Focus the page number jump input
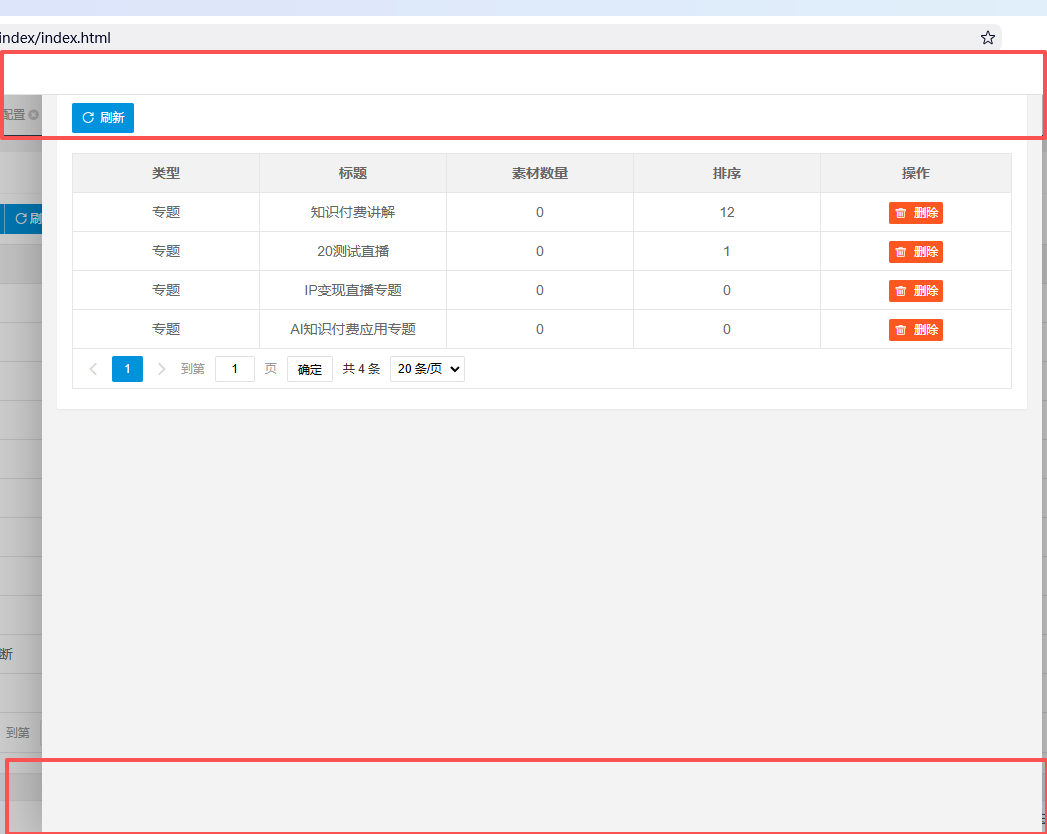 pyautogui.click(x=235, y=369)
